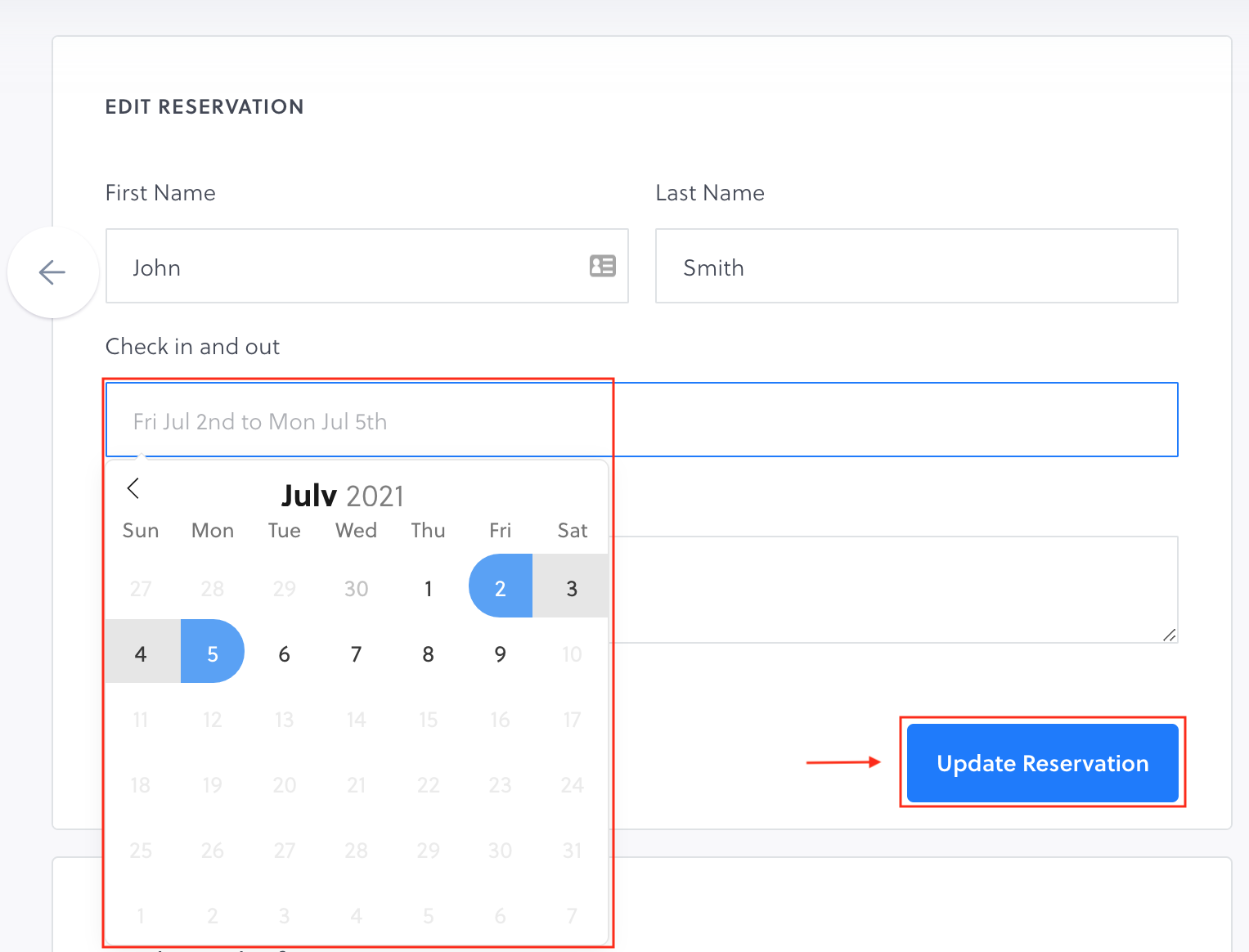Viewport: 1249px width, 952px height.
Task: Edit the Last Name field containing Smith
Action: [x=916, y=267]
